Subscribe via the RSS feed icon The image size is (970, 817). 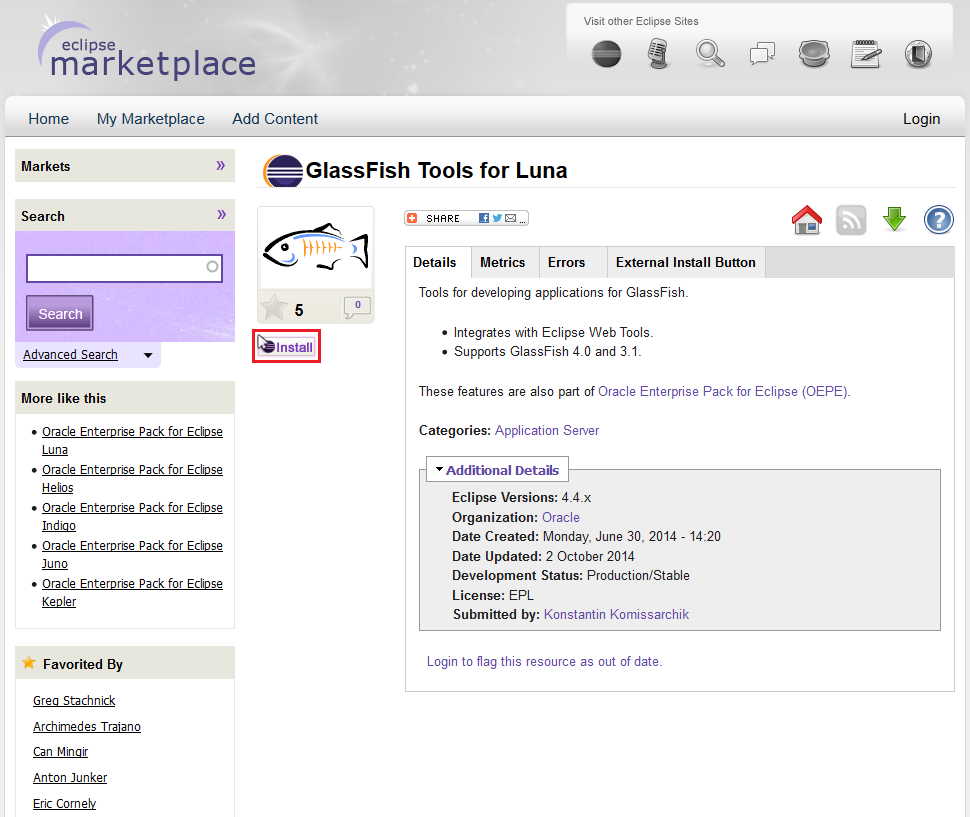851,220
